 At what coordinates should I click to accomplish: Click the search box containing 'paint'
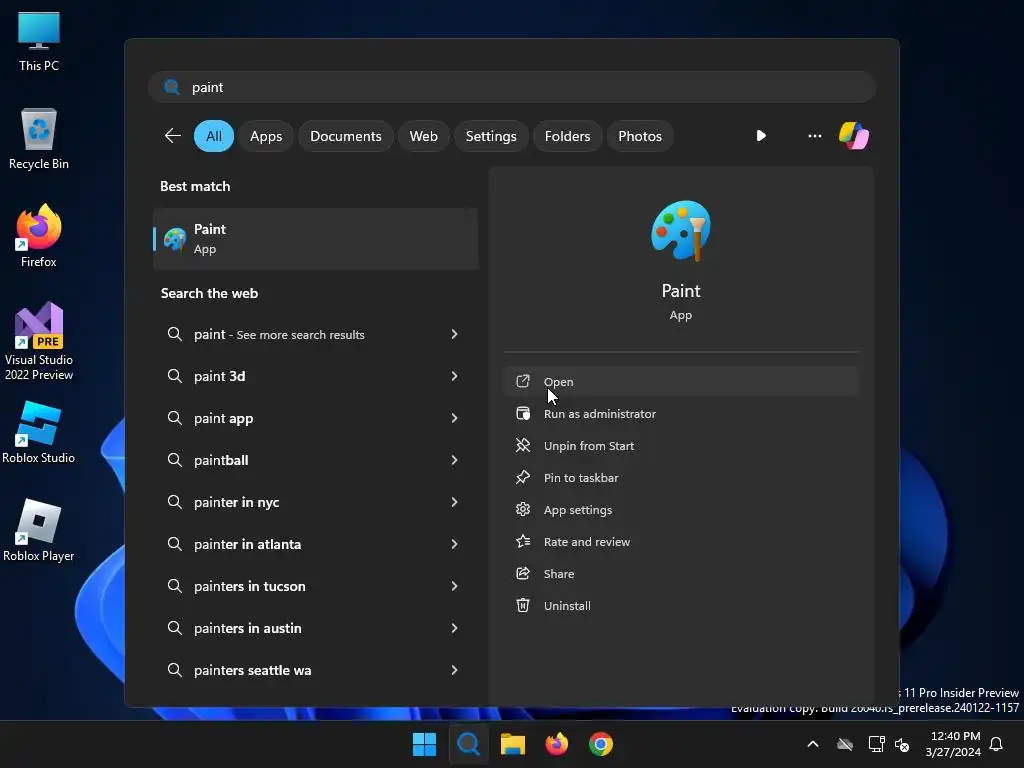[x=512, y=87]
